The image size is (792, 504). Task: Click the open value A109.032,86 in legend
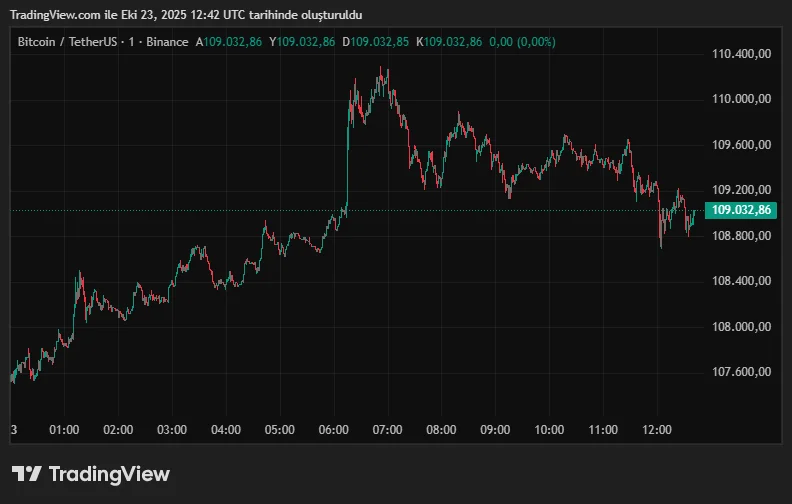click(x=230, y=42)
